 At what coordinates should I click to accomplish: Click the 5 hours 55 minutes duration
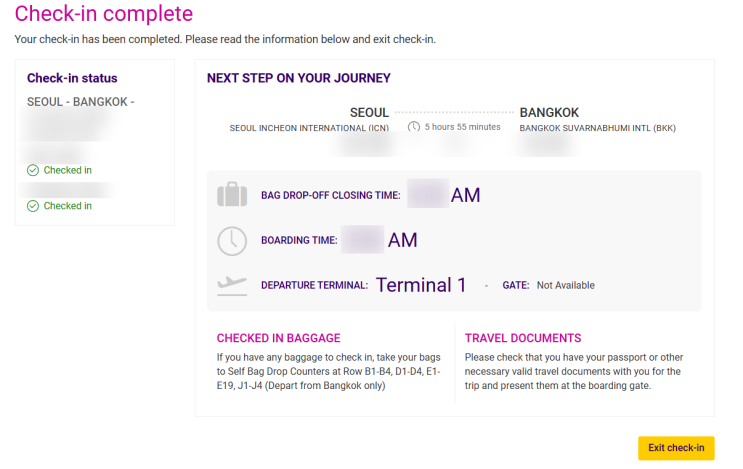(462, 127)
